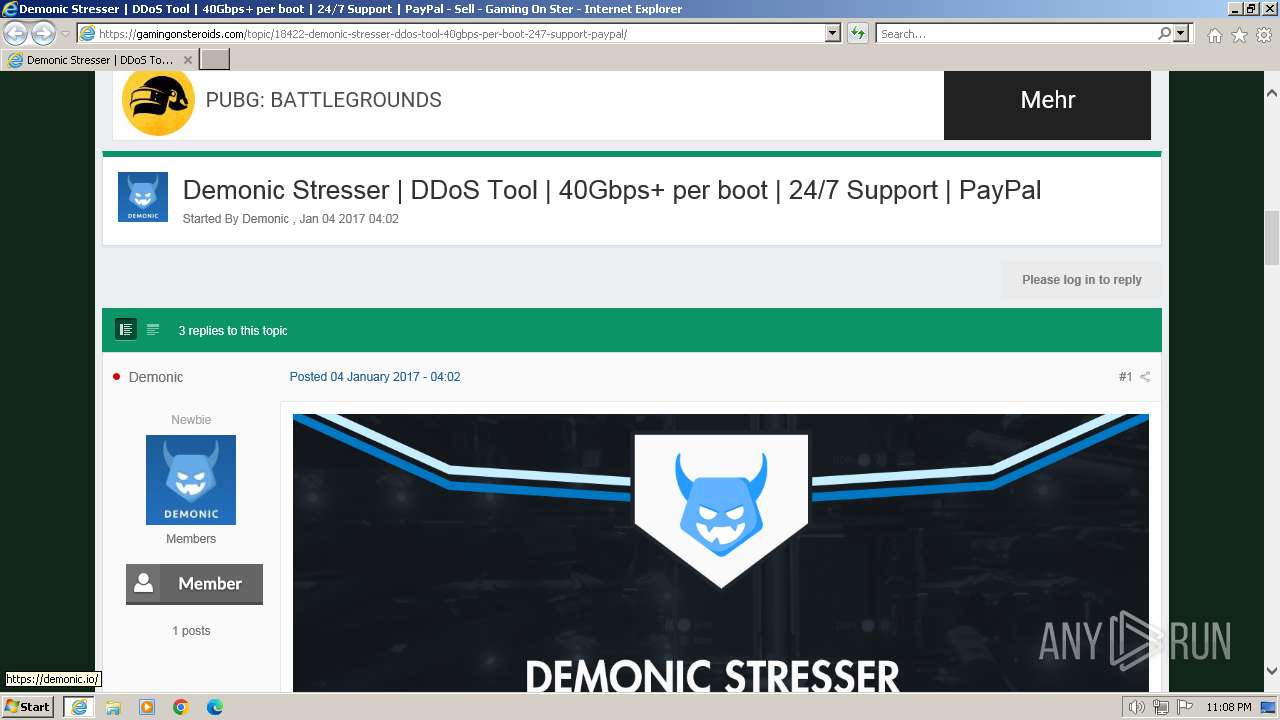Click the Demonic avatar beside the topic title
Image resolution: width=1280 pixels, height=720 pixels.
(x=143, y=197)
